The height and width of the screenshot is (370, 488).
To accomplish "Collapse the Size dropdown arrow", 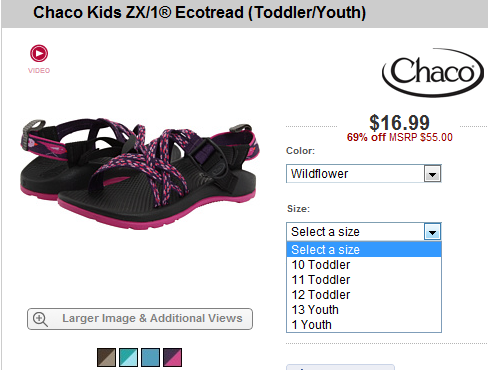I will point(432,232).
